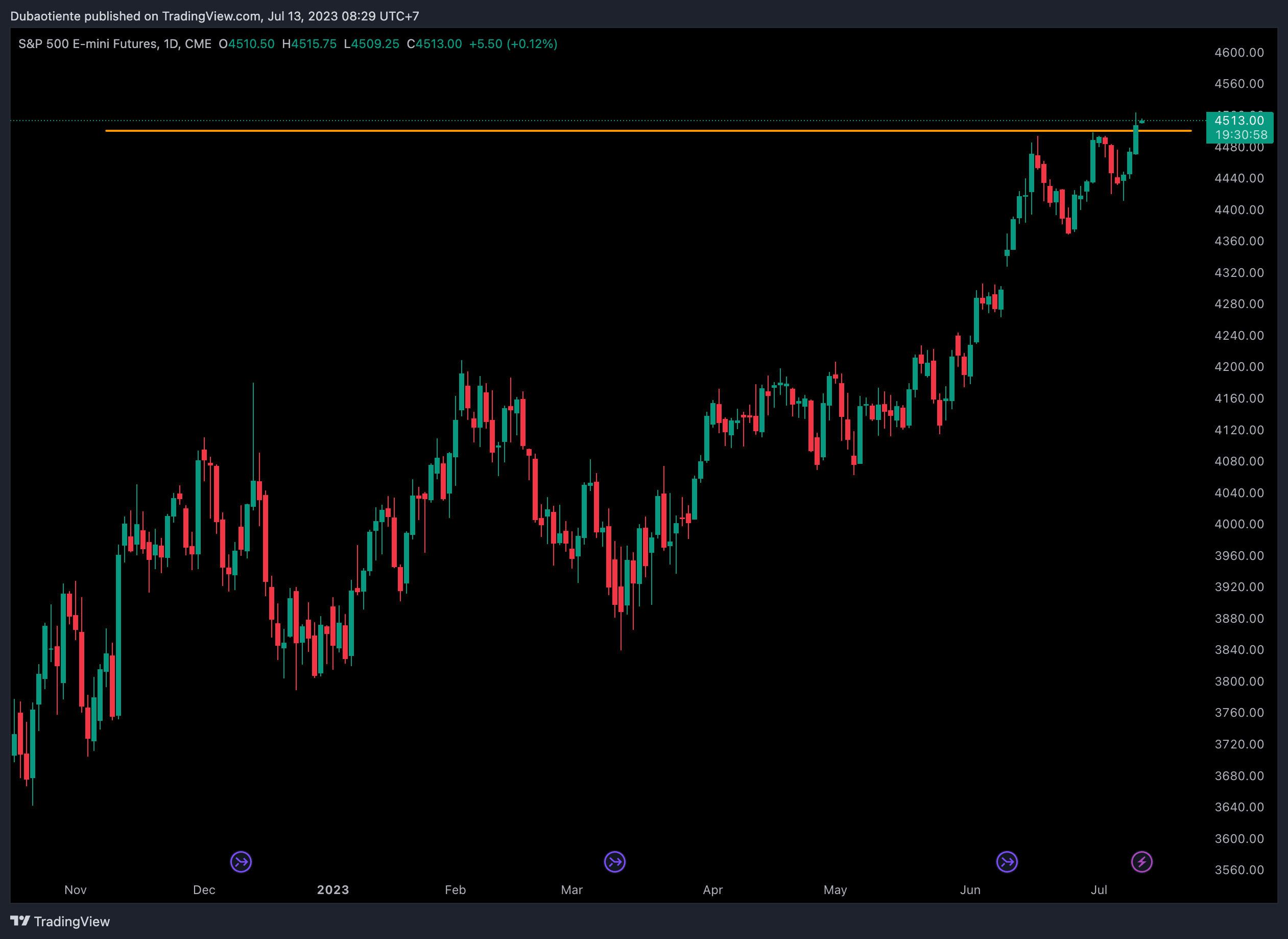Click the Mar label on time axis
The image size is (1288, 939).
(571, 889)
